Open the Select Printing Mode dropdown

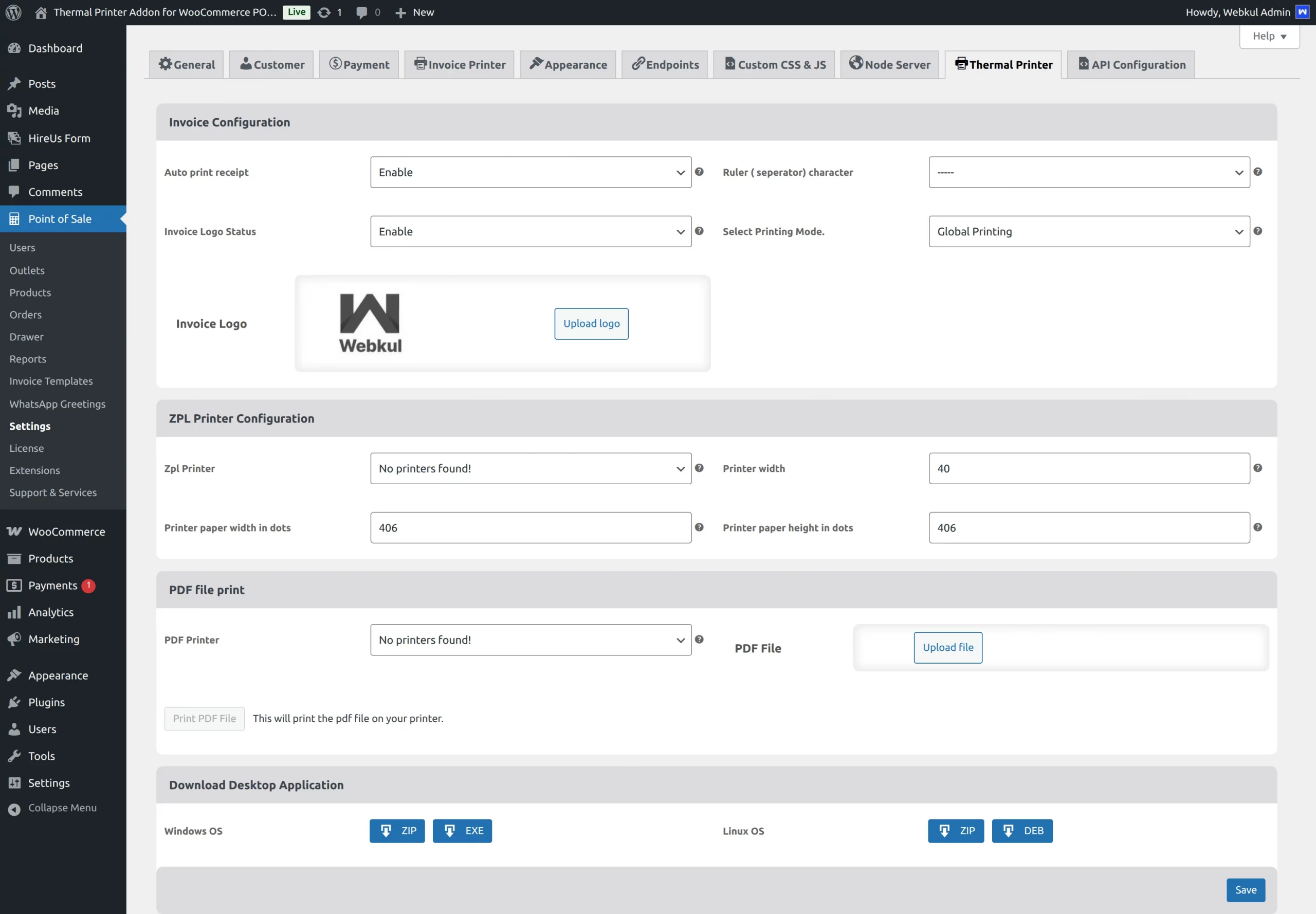(1088, 231)
